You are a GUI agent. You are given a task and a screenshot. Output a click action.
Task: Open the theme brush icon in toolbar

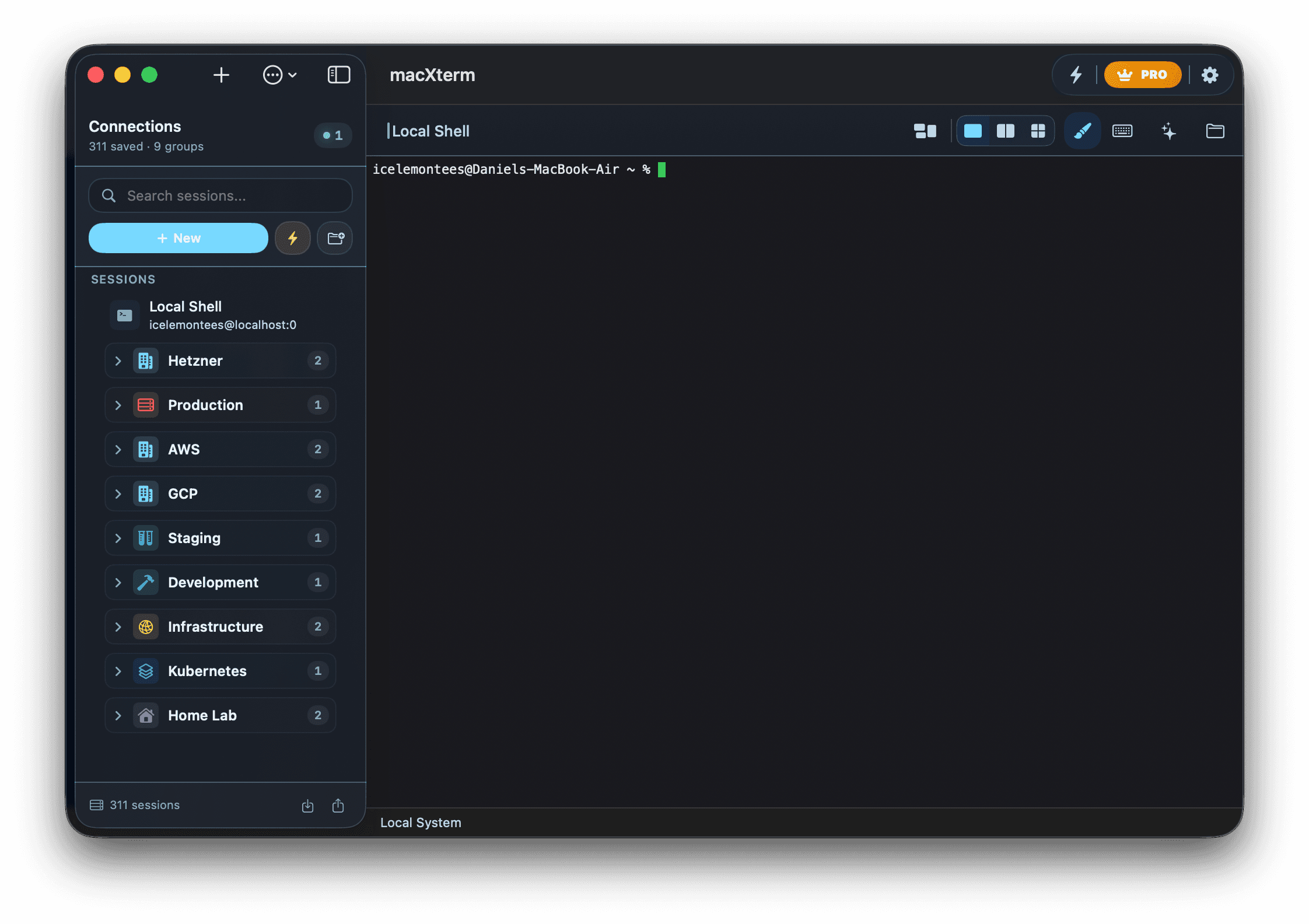[1082, 131]
